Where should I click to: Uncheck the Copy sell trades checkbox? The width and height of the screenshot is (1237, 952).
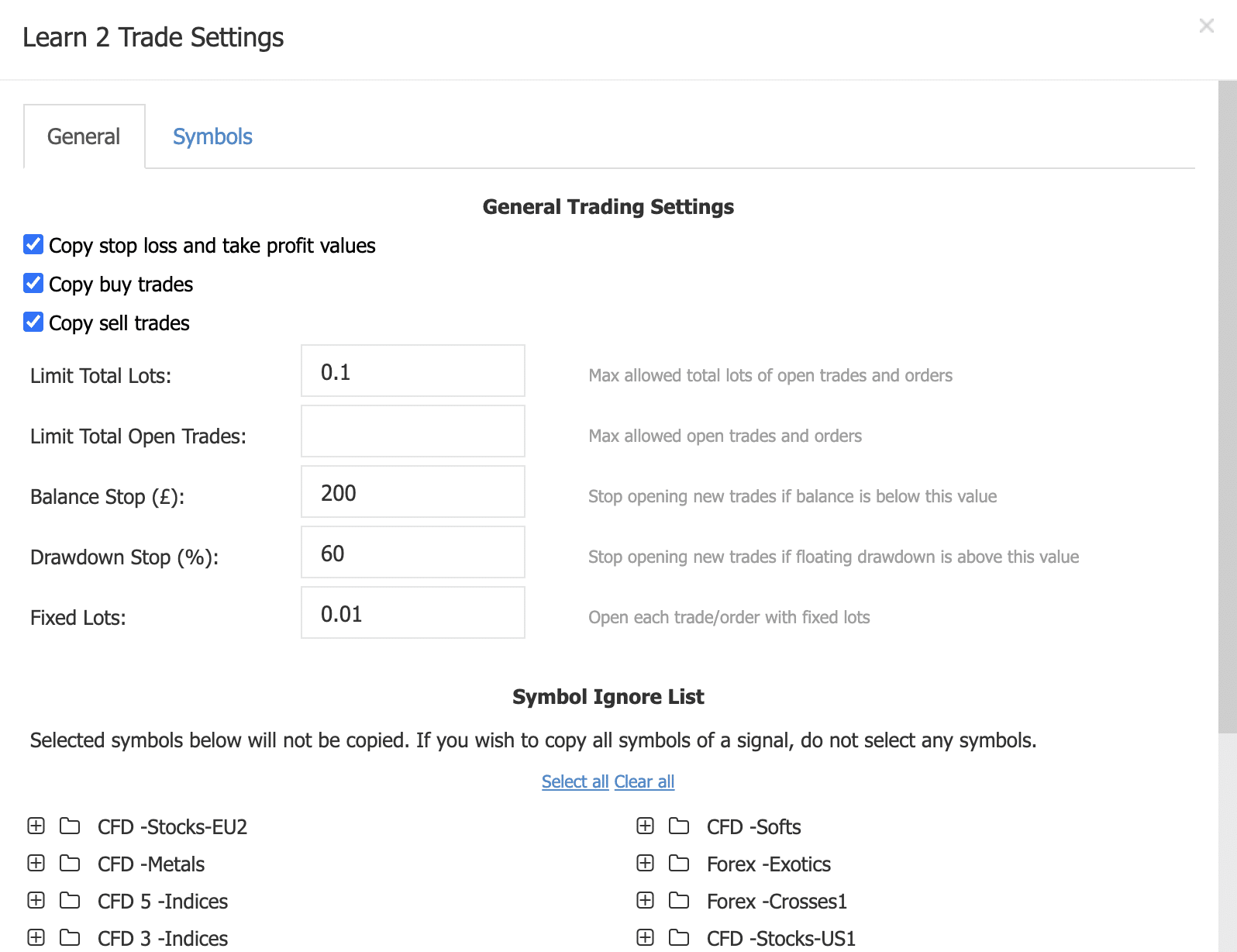[33, 323]
